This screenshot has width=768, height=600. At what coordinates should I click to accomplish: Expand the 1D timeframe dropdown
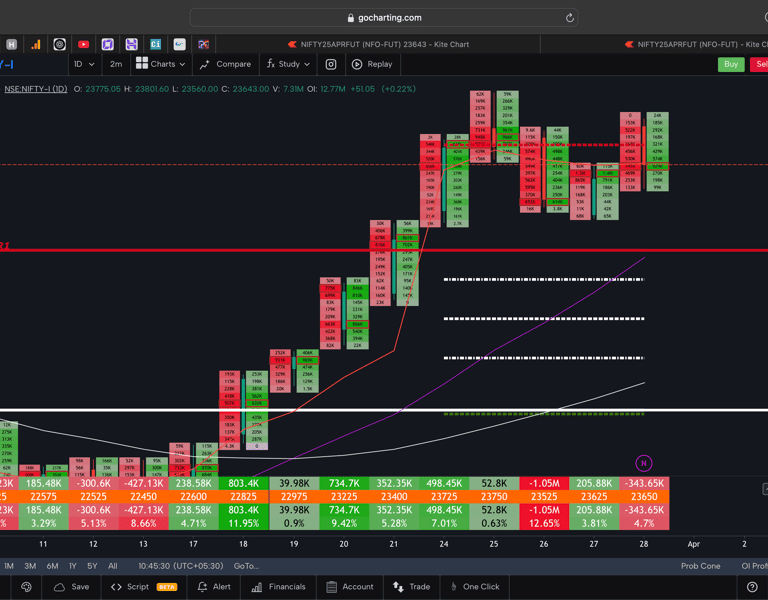tap(84, 64)
